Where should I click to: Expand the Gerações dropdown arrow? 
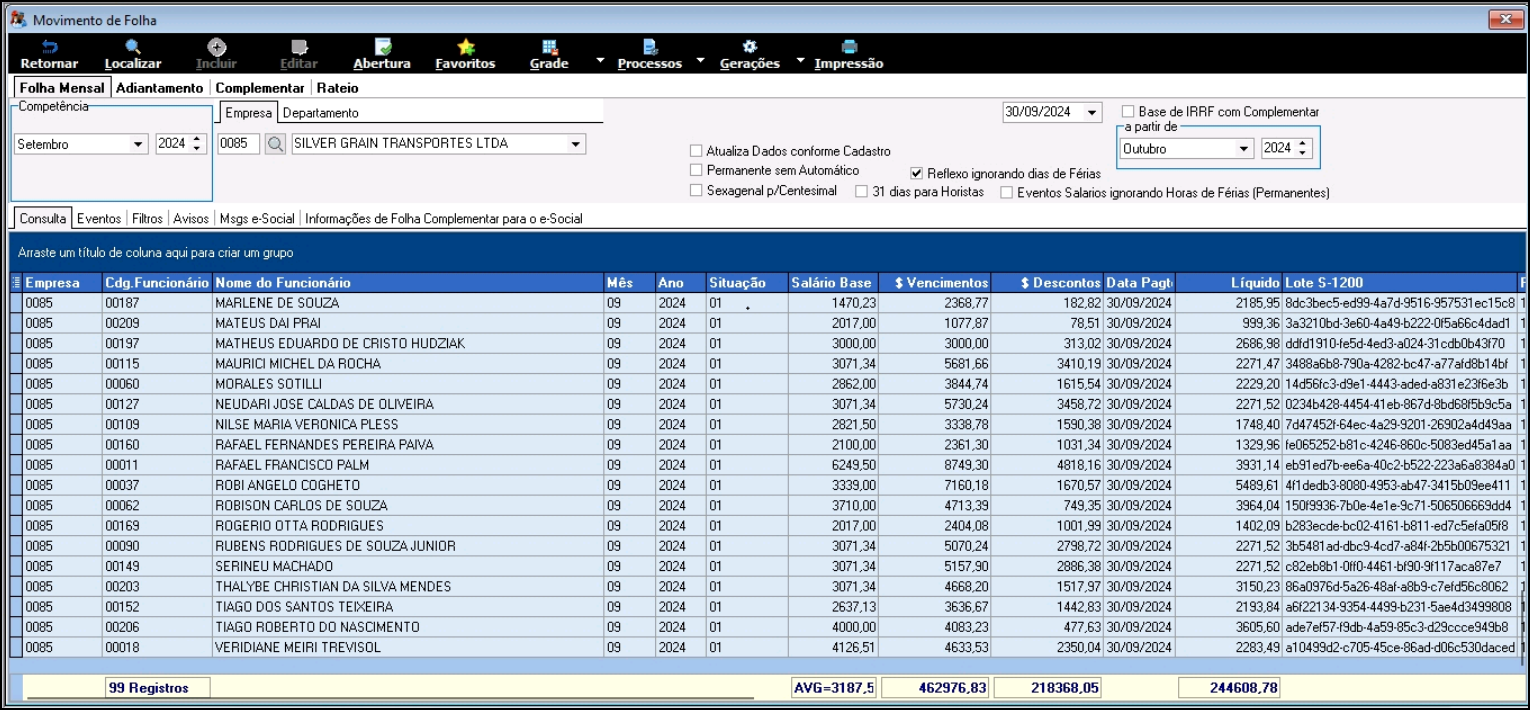[800, 61]
